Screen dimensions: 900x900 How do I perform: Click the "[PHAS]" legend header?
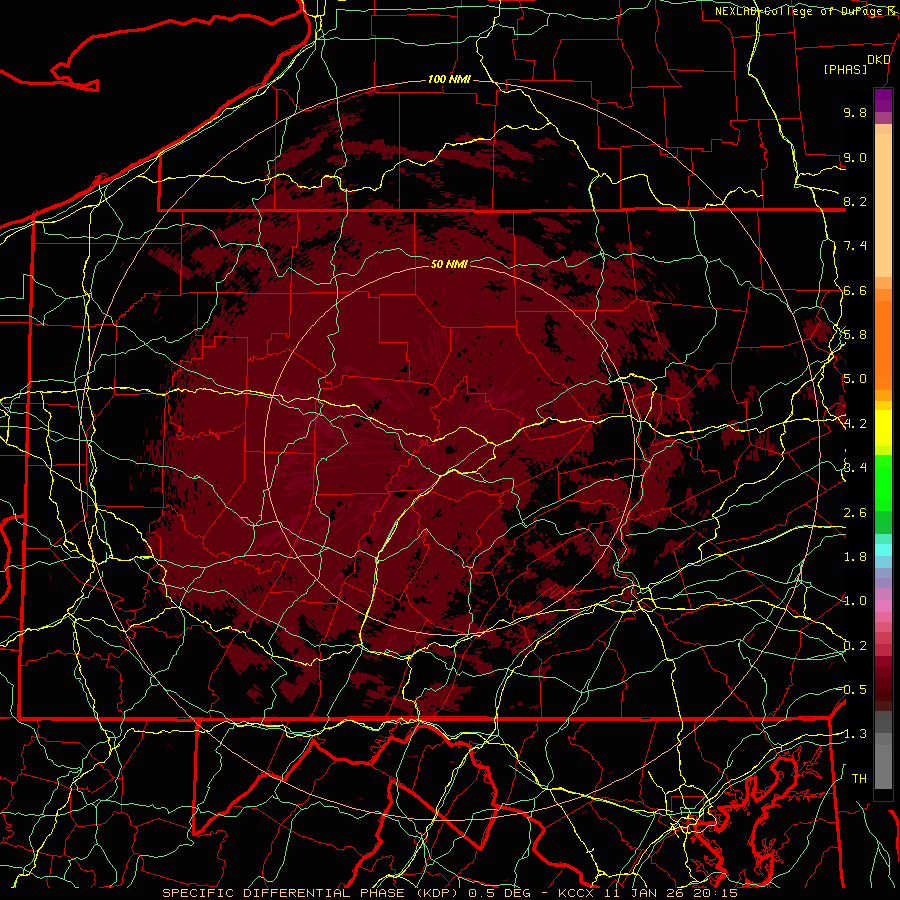click(845, 69)
